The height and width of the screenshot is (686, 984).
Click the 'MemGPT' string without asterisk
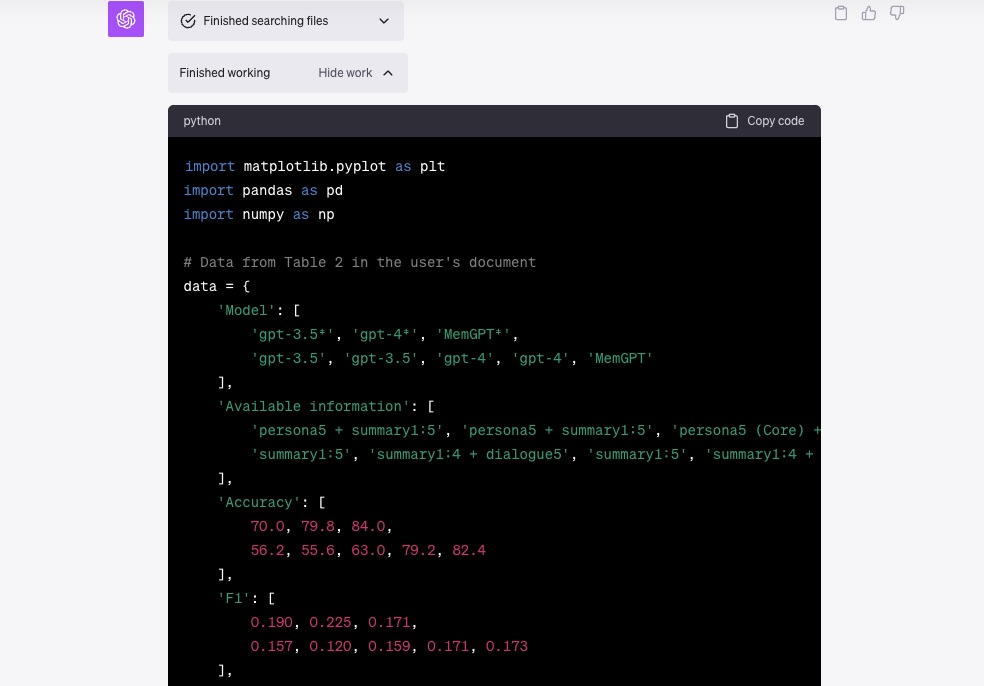pyautogui.click(x=620, y=358)
